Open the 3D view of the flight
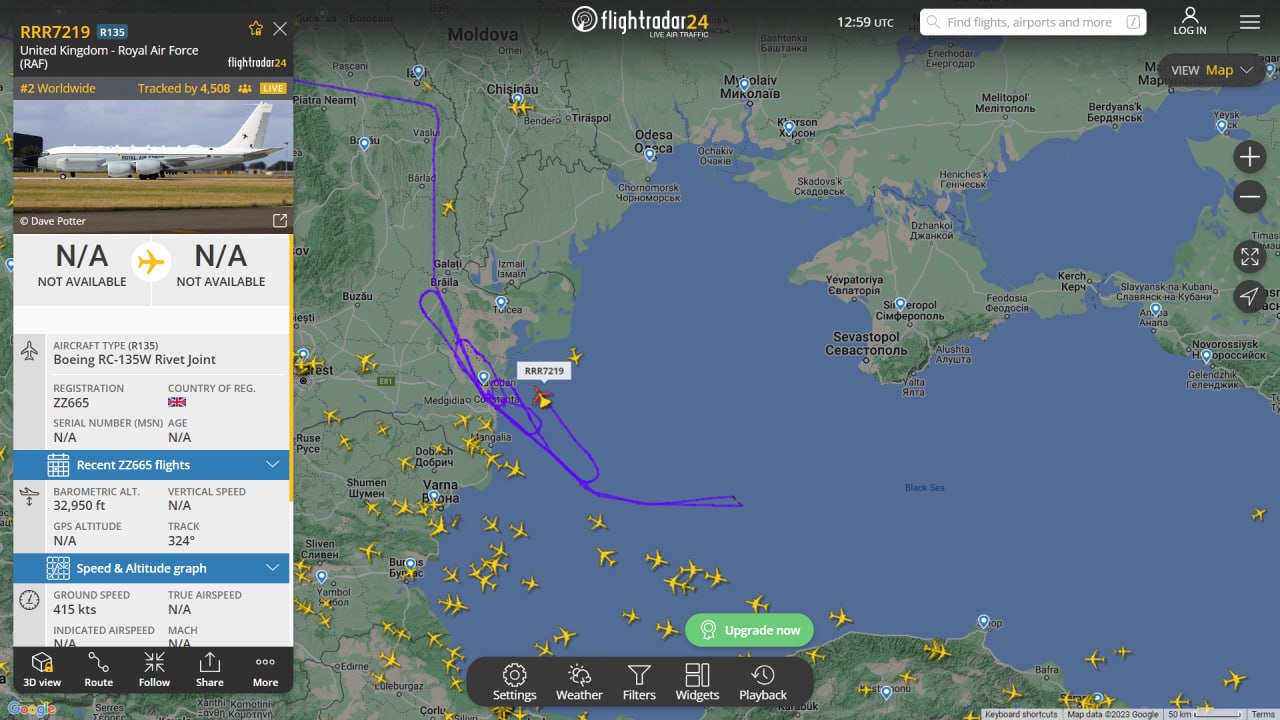 [x=42, y=669]
